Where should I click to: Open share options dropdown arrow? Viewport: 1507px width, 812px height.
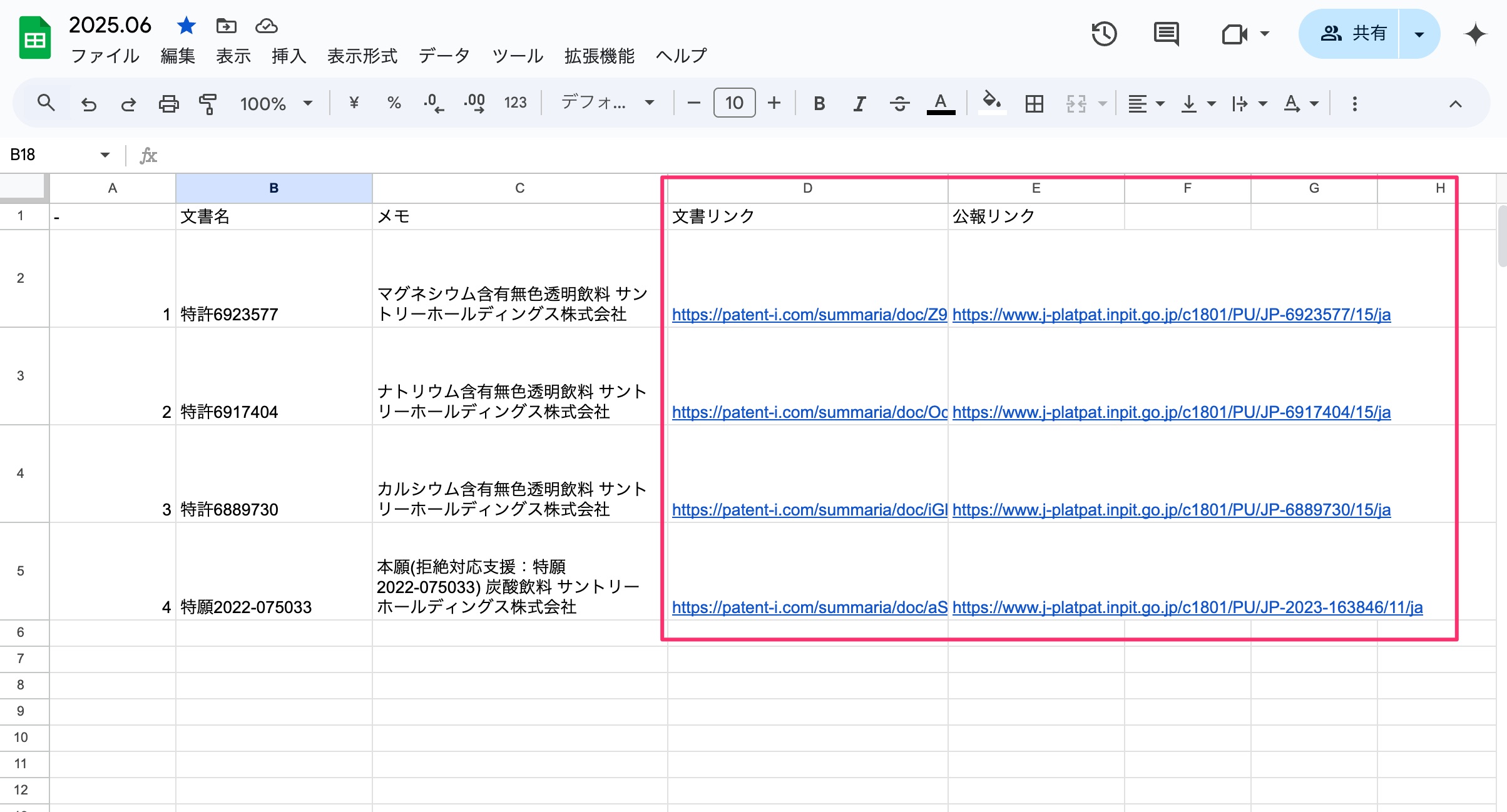1419,34
